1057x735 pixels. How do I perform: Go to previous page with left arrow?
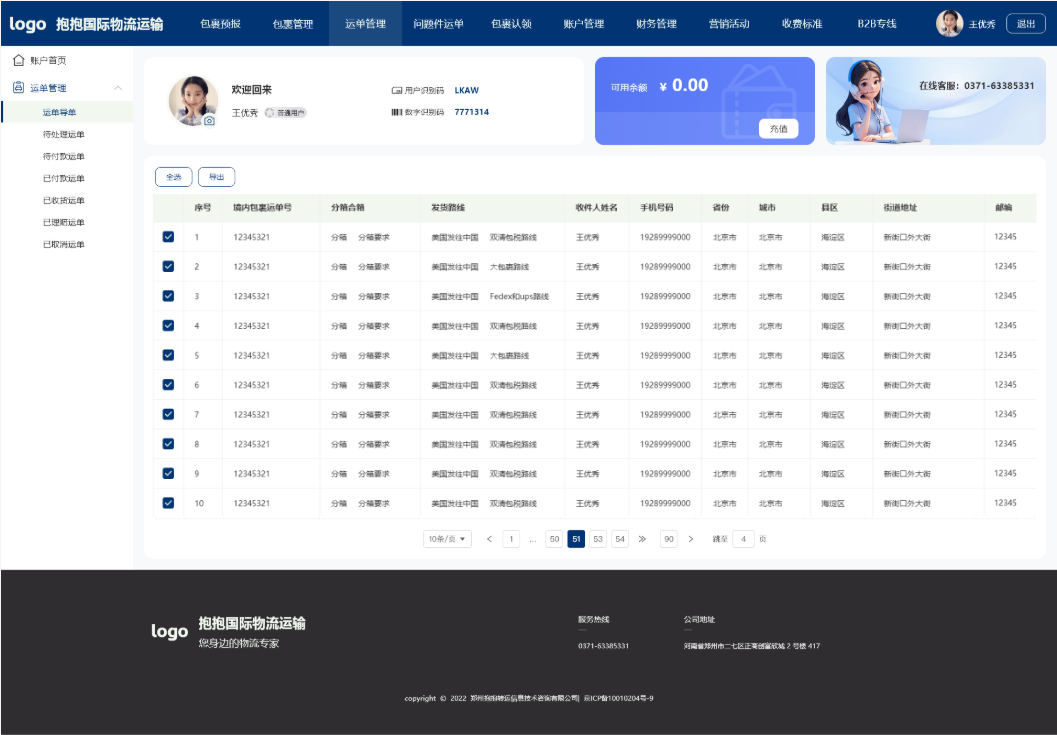pos(489,539)
